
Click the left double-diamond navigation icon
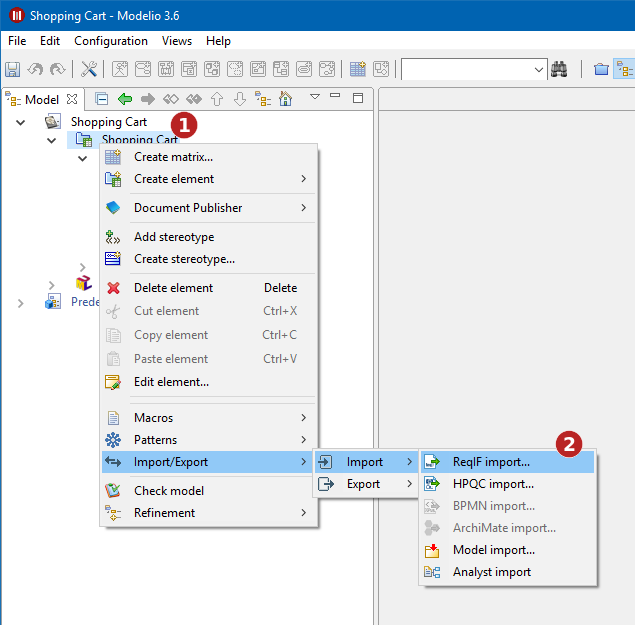click(170, 99)
